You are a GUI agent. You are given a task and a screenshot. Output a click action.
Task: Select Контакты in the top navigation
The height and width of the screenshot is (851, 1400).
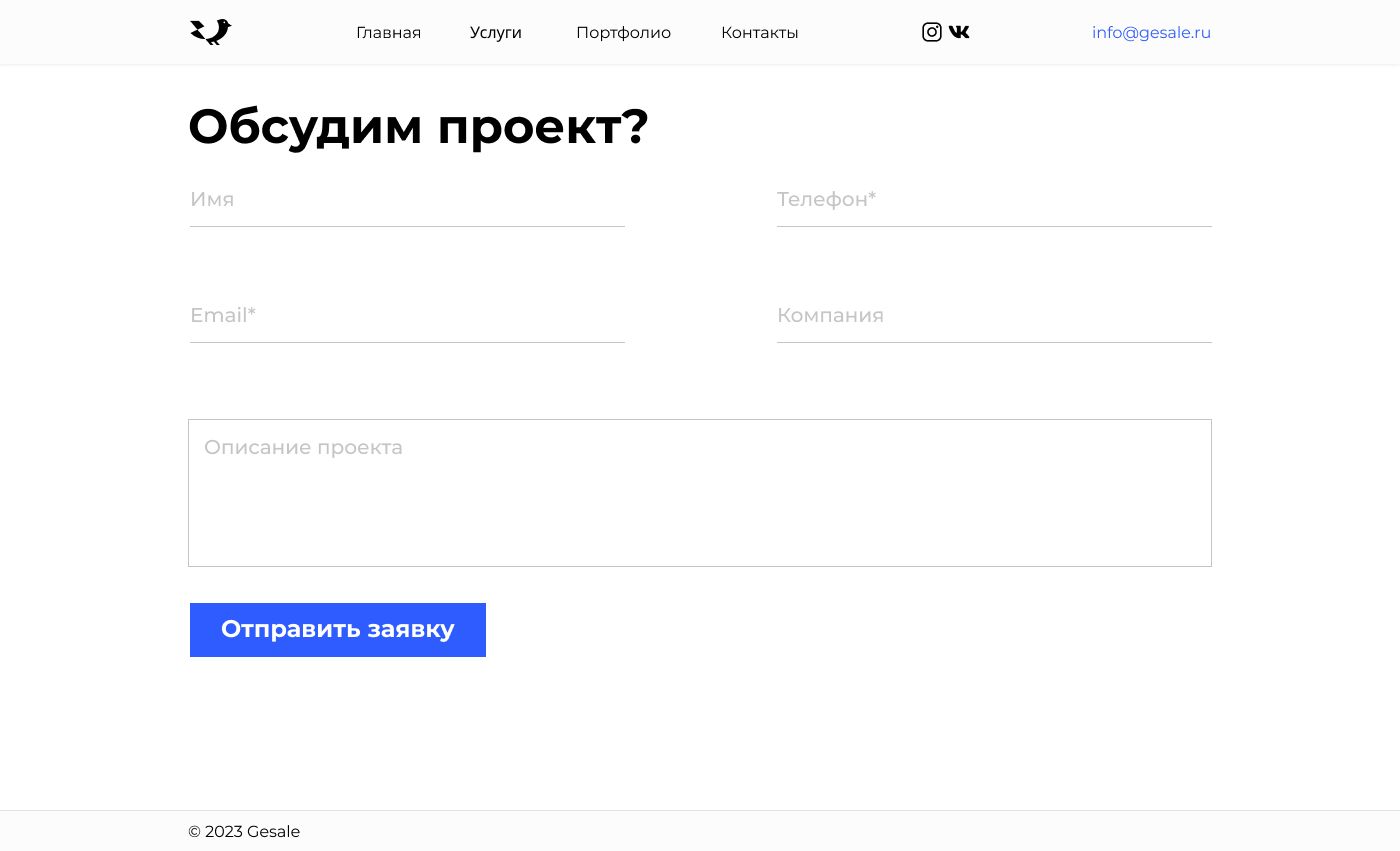tap(759, 33)
